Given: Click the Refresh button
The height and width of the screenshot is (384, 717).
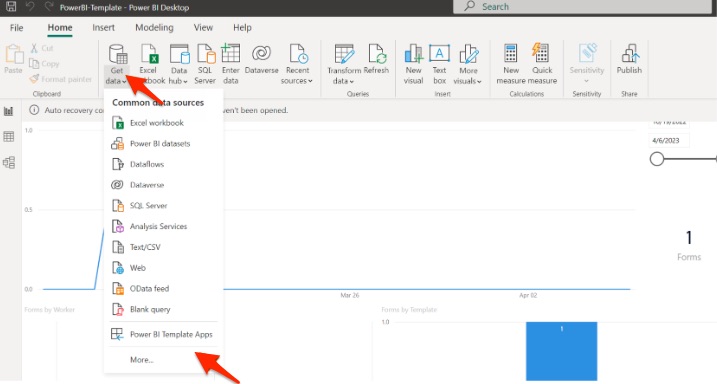Looking at the screenshot, I should coord(376,60).
